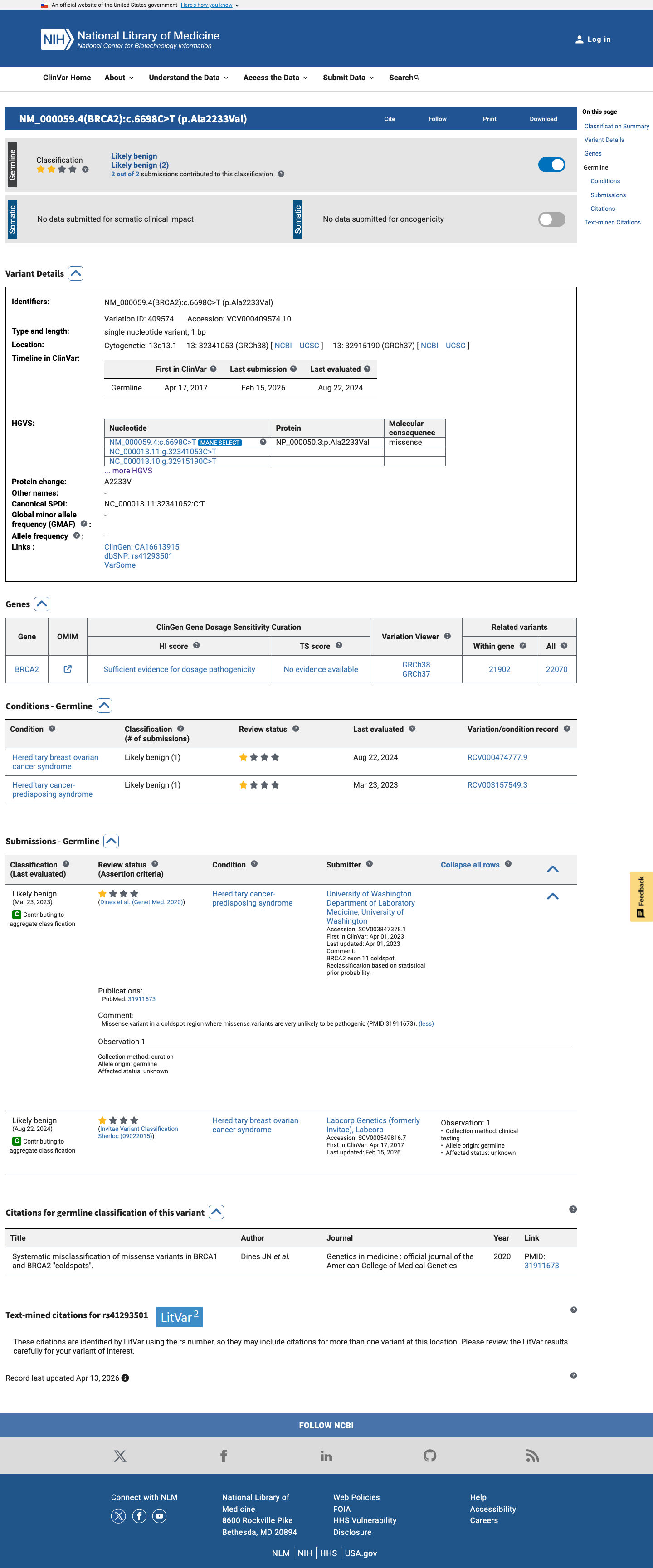Click help icon beside Classification stars
The height and width of the screenshot is (1568, 653).
[85, 170]
